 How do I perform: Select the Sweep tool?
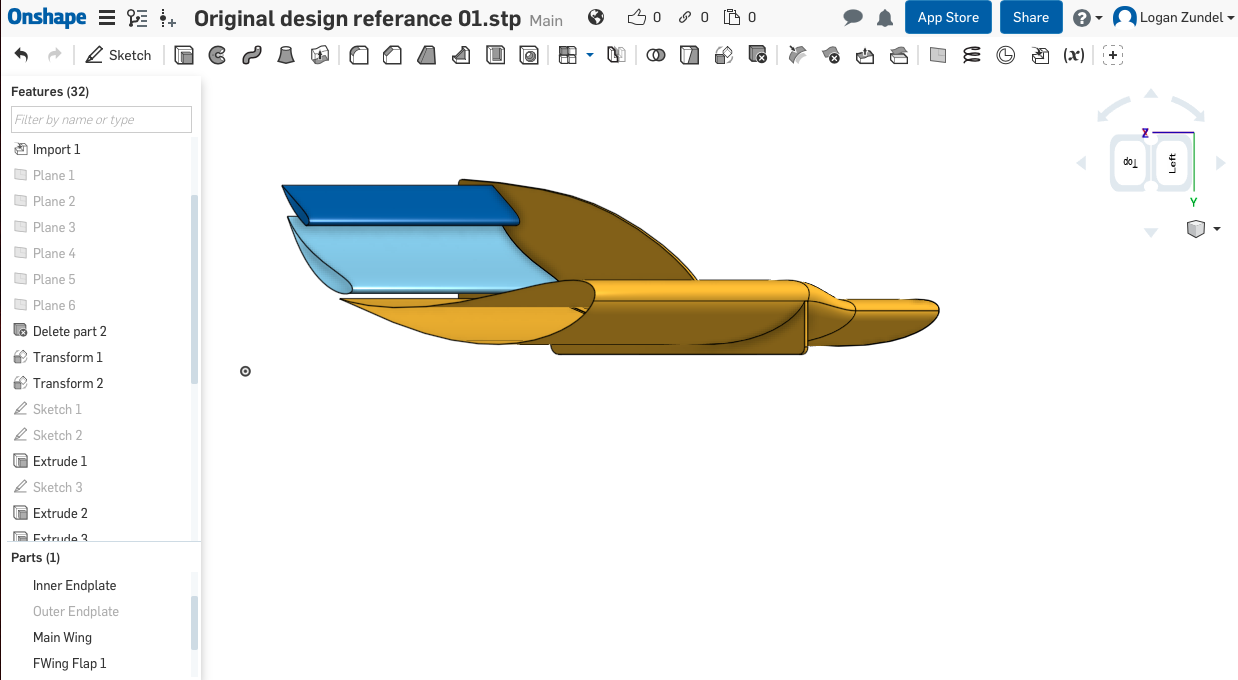[252, 55]
